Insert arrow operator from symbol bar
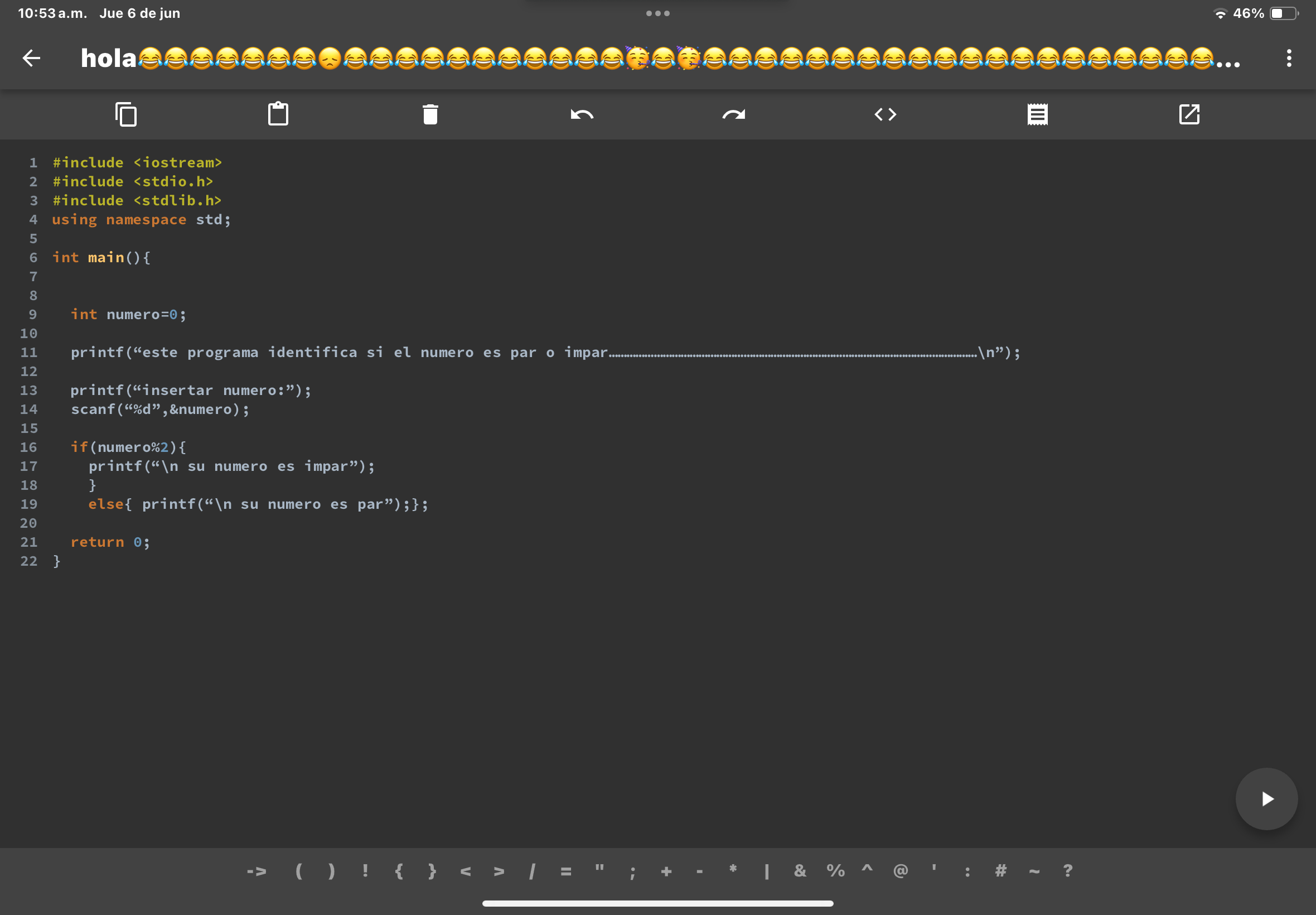Viewport: 1316px width, 915px height. (x=257, y=871)
